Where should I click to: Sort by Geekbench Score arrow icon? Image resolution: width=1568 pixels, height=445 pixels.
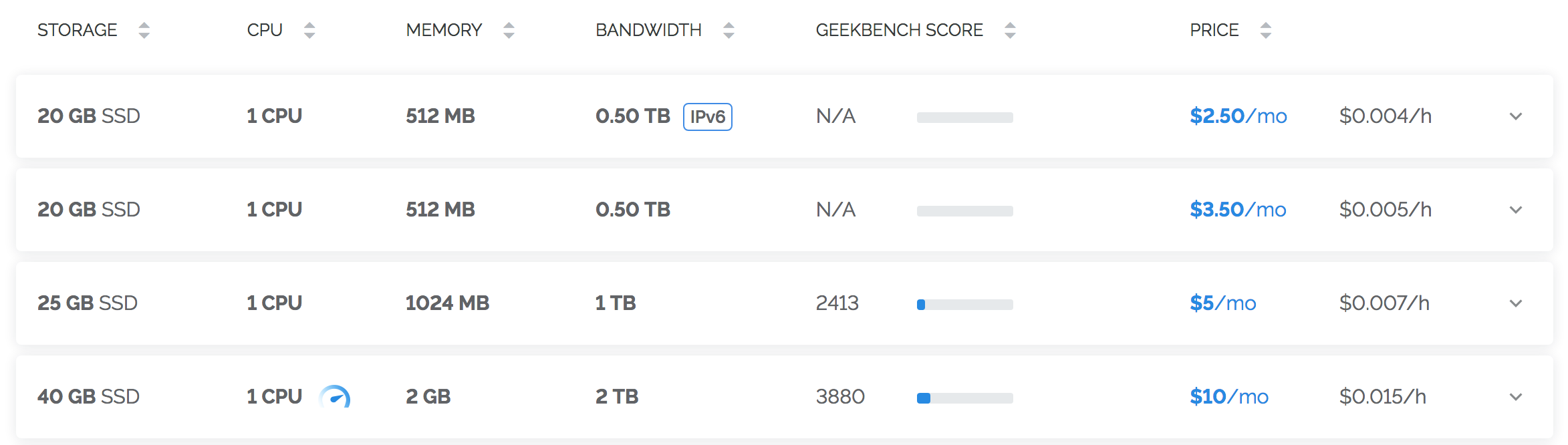(x=1010, y=30)
